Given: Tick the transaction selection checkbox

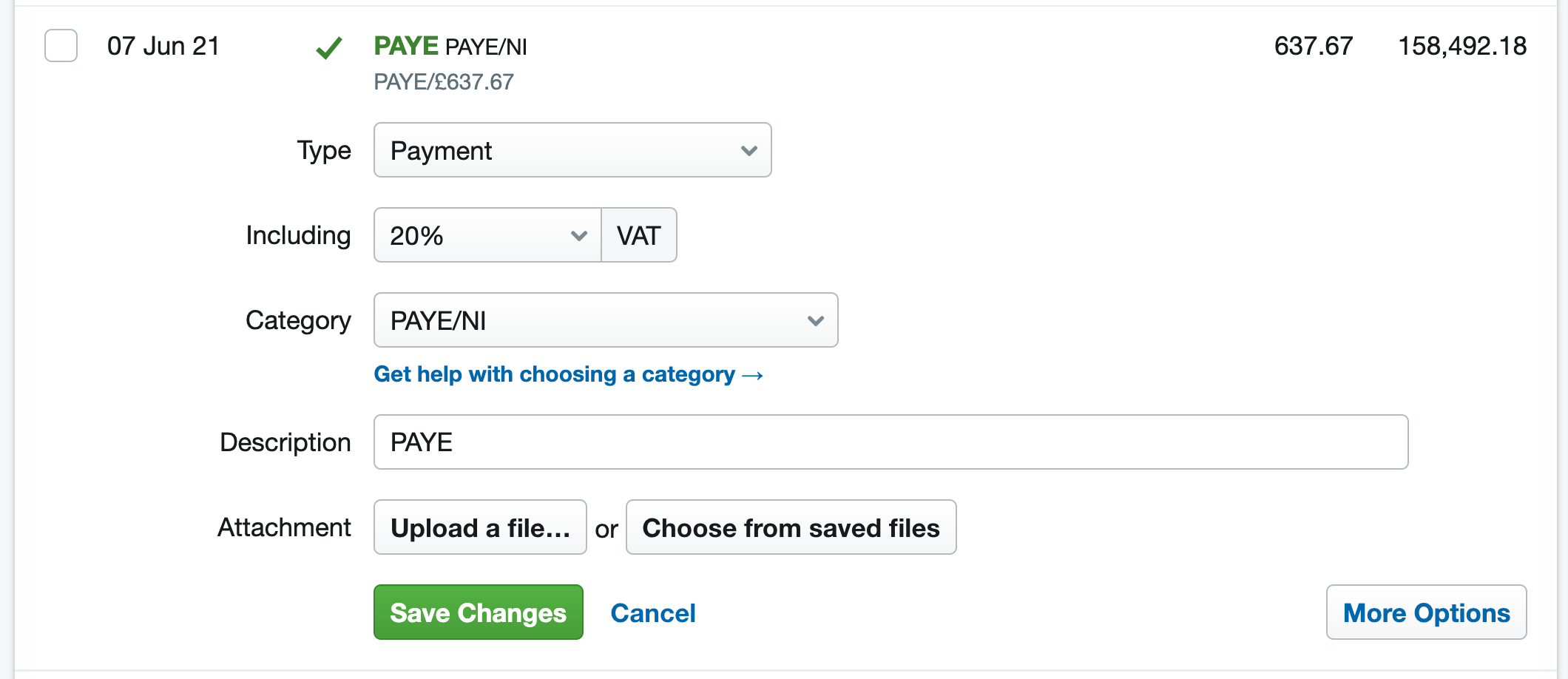Looking at the screenshot, I should (x=60, y=45).
